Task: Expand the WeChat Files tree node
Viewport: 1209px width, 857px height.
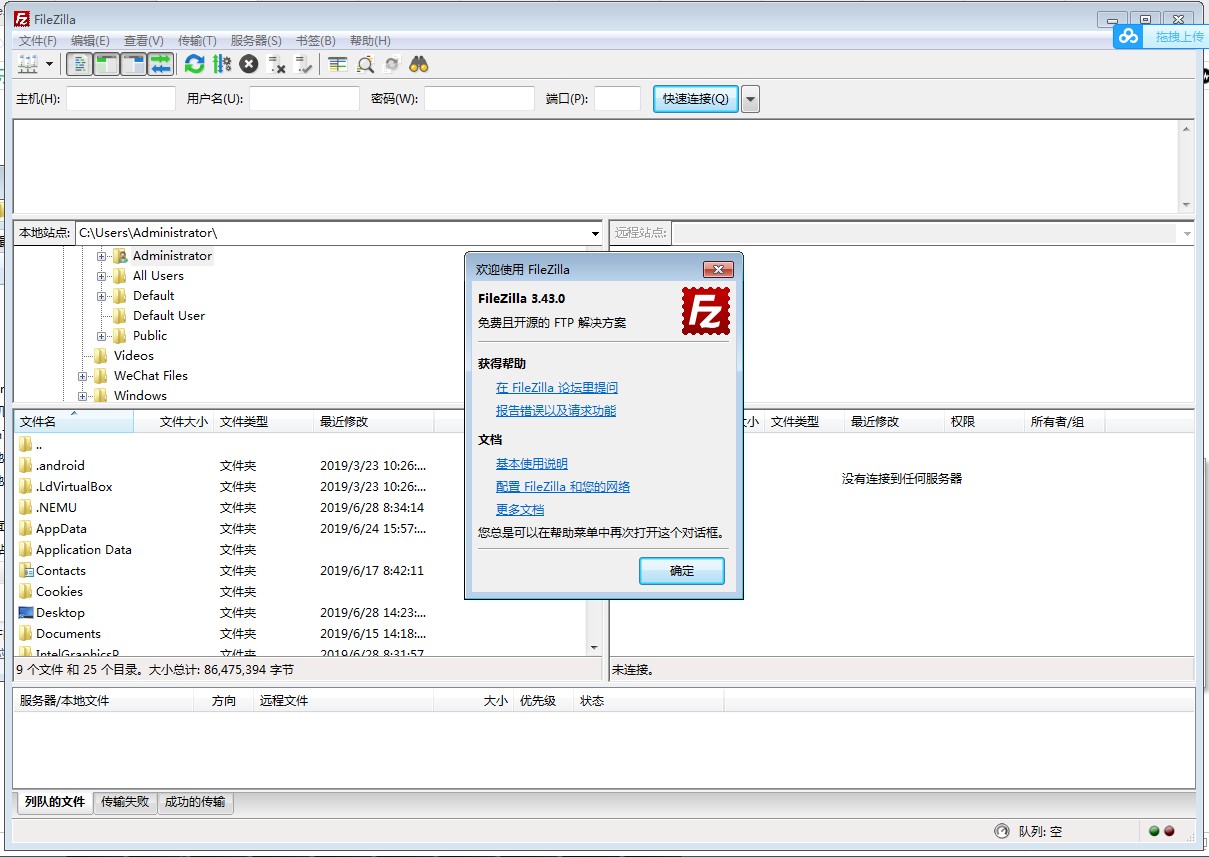Action: (83, 376)
